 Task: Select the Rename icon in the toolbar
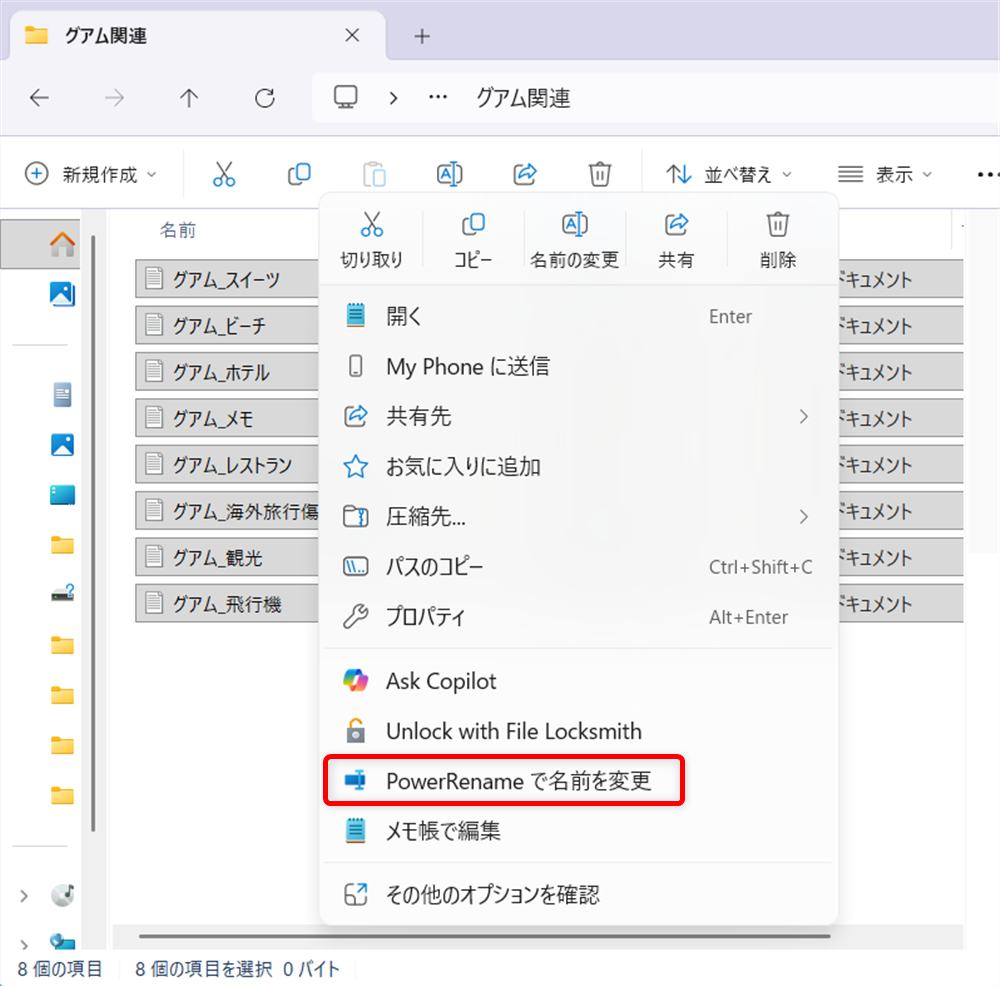point(449,173)
